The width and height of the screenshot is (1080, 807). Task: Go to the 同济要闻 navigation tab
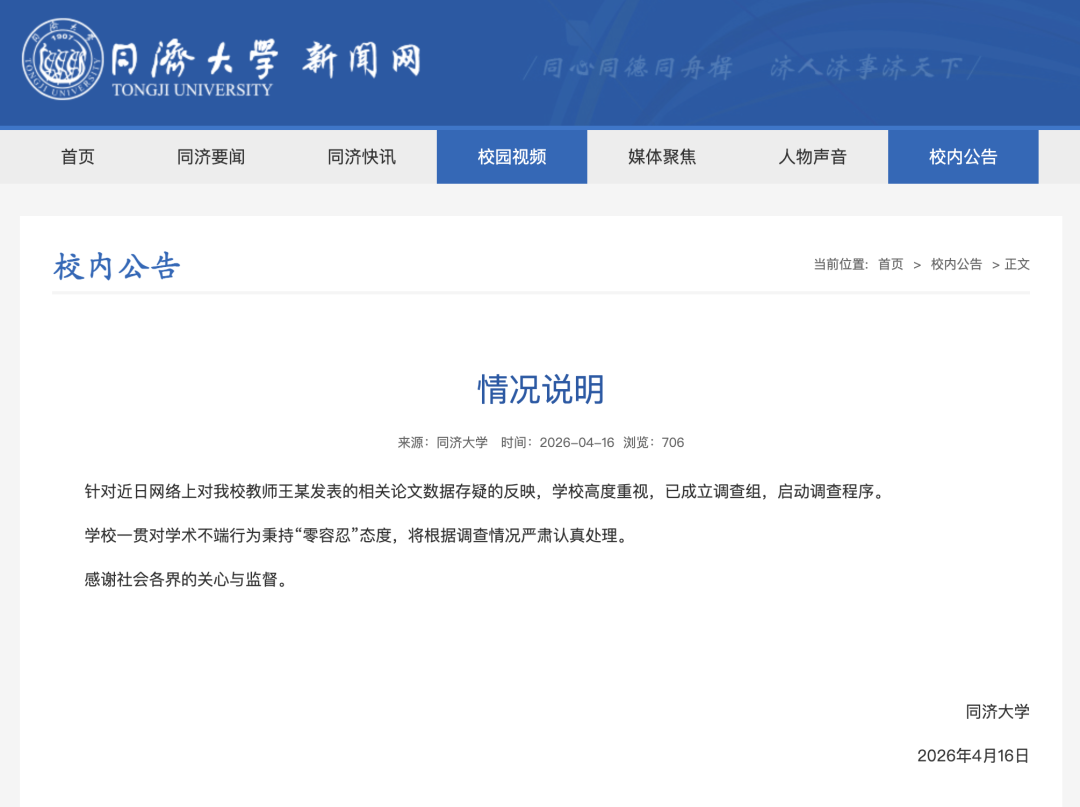click(x=211, y=157)
